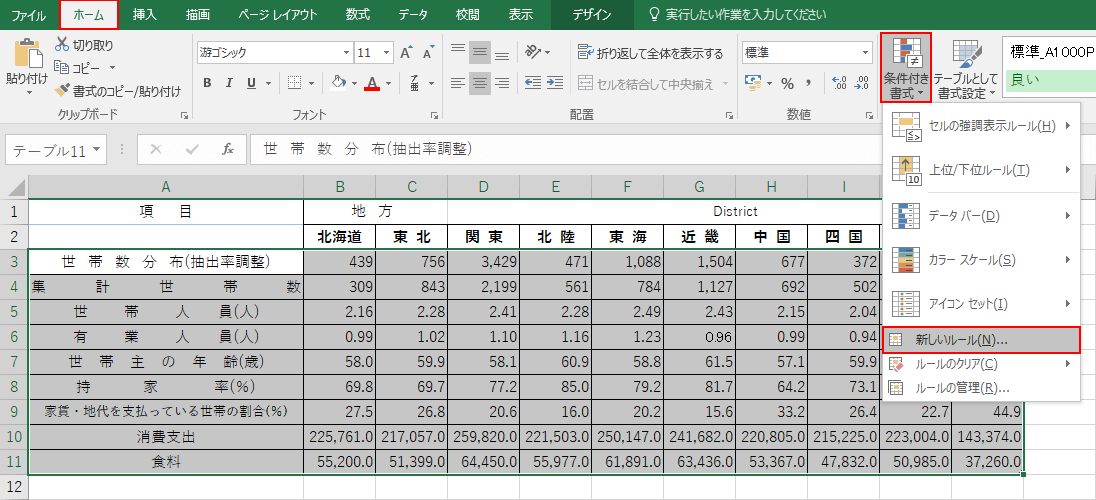This screenshot has height=500, width=1096.
Task: Choose 新しいルール menu item
Action: [x=981, y=341]
